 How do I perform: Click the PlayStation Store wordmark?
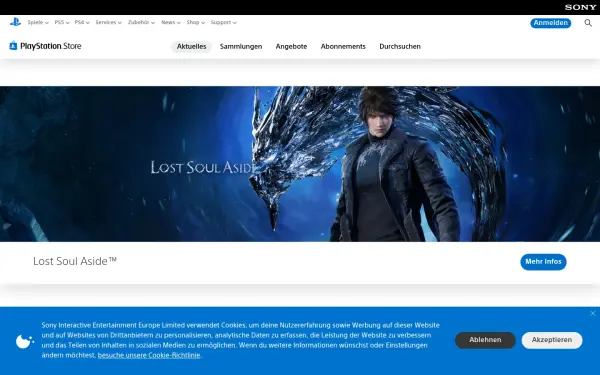pos(51,46)
